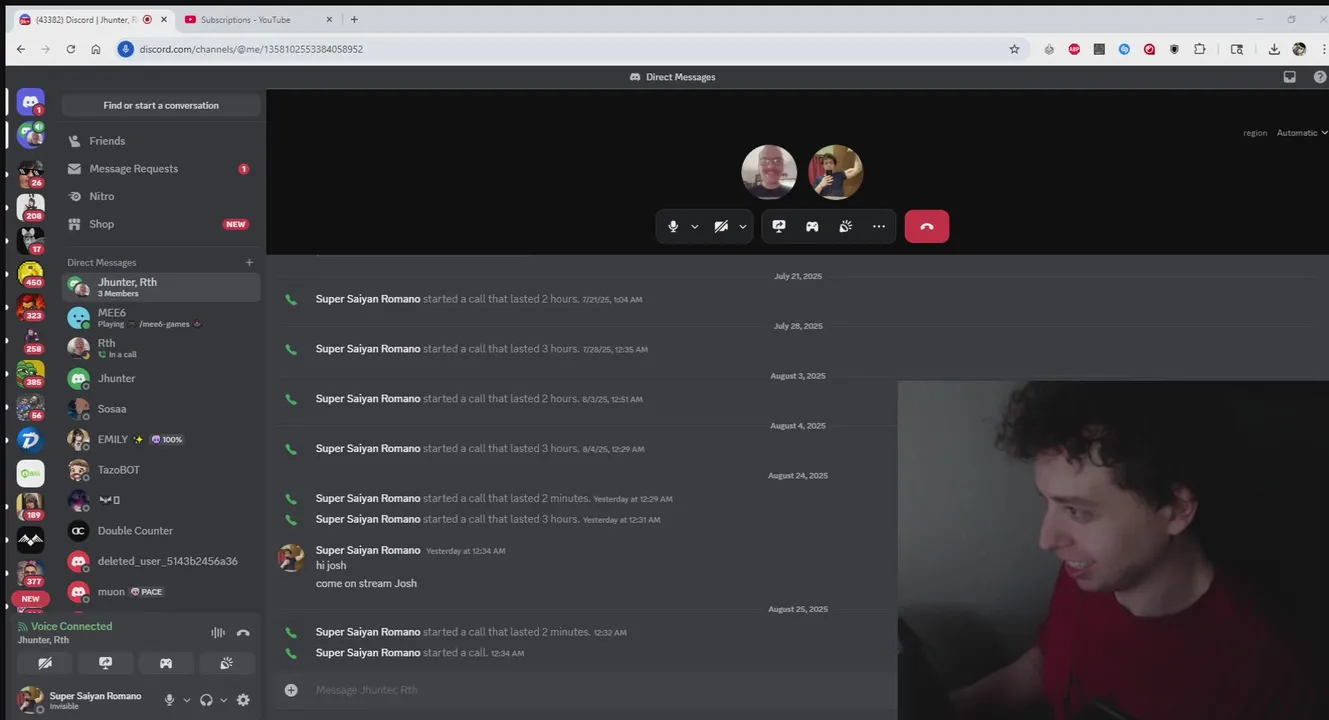Screen dimensions: 1329x720
Task: Open the server with the 189 badge
Action: click(x=31, y=506)
